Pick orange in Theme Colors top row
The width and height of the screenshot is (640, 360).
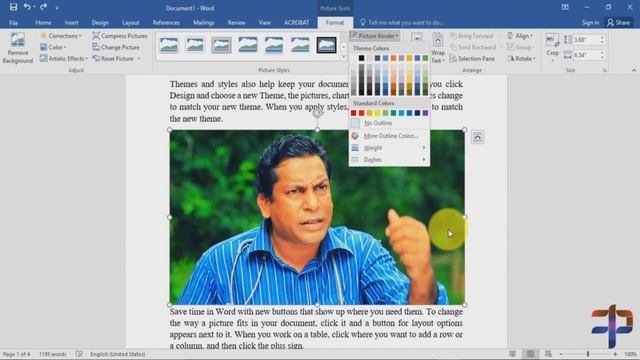pyautogui.click(x=393, y=58)
